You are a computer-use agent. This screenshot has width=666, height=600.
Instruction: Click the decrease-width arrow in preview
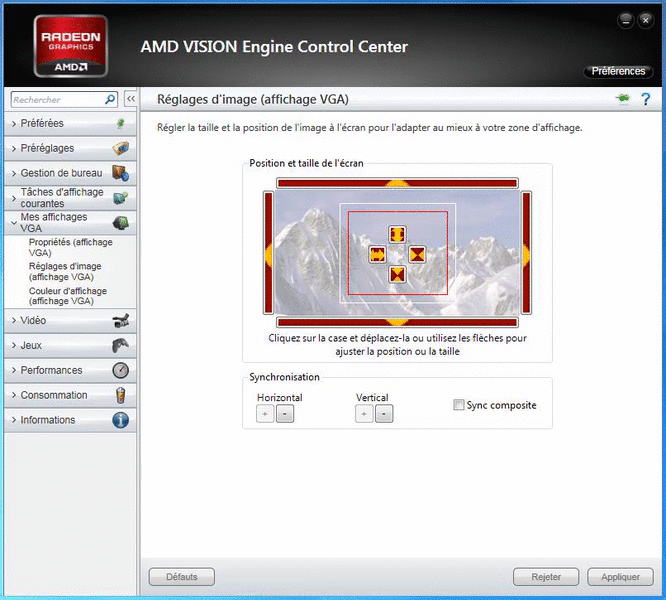click(x=417, y=254)
